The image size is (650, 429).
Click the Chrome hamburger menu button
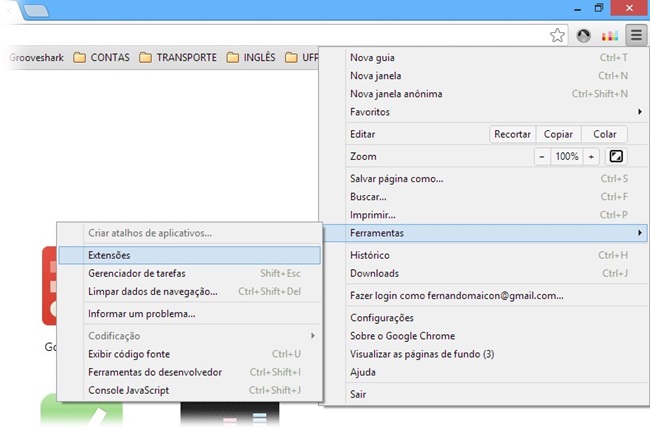point(636,35)
